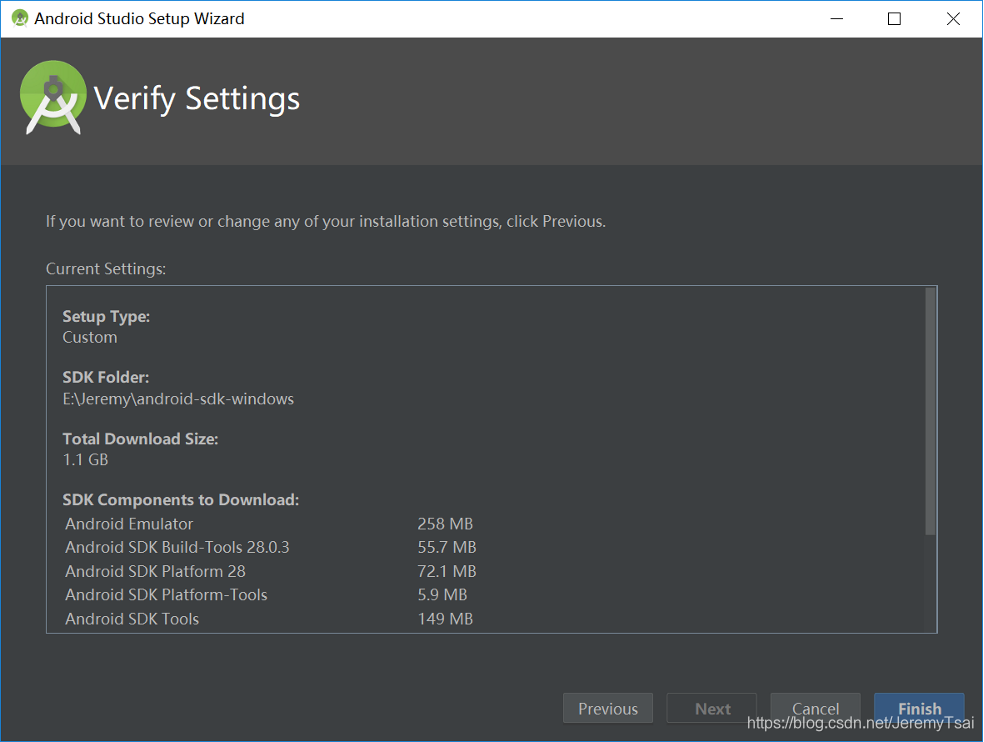Click the 'Current Settings:' label
Image resolution: width=984 pixels, height=742 pixels.
[x=105, y=269]
